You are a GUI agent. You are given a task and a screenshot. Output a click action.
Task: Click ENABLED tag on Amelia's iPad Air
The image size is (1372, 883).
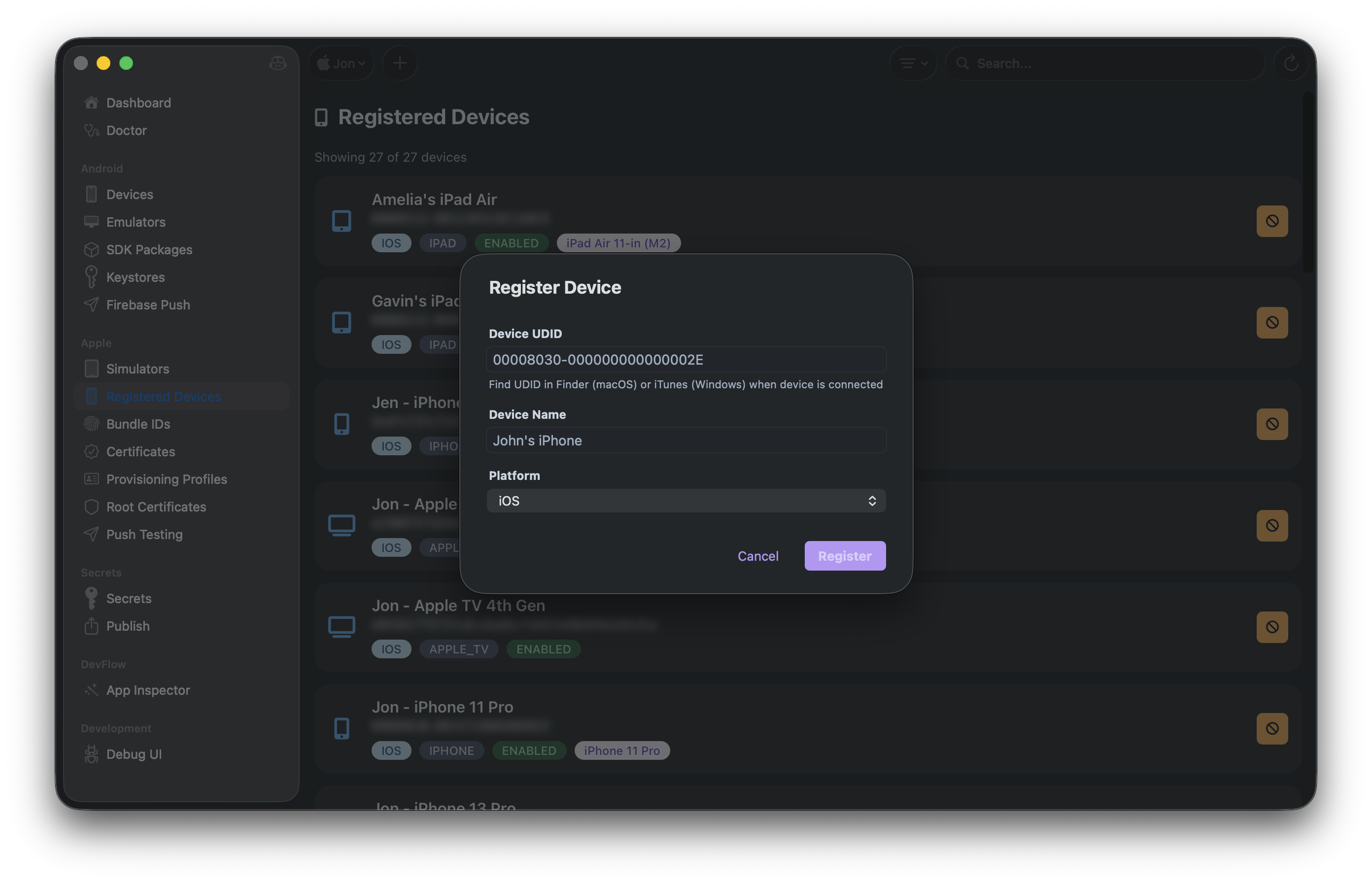(512, 243)
